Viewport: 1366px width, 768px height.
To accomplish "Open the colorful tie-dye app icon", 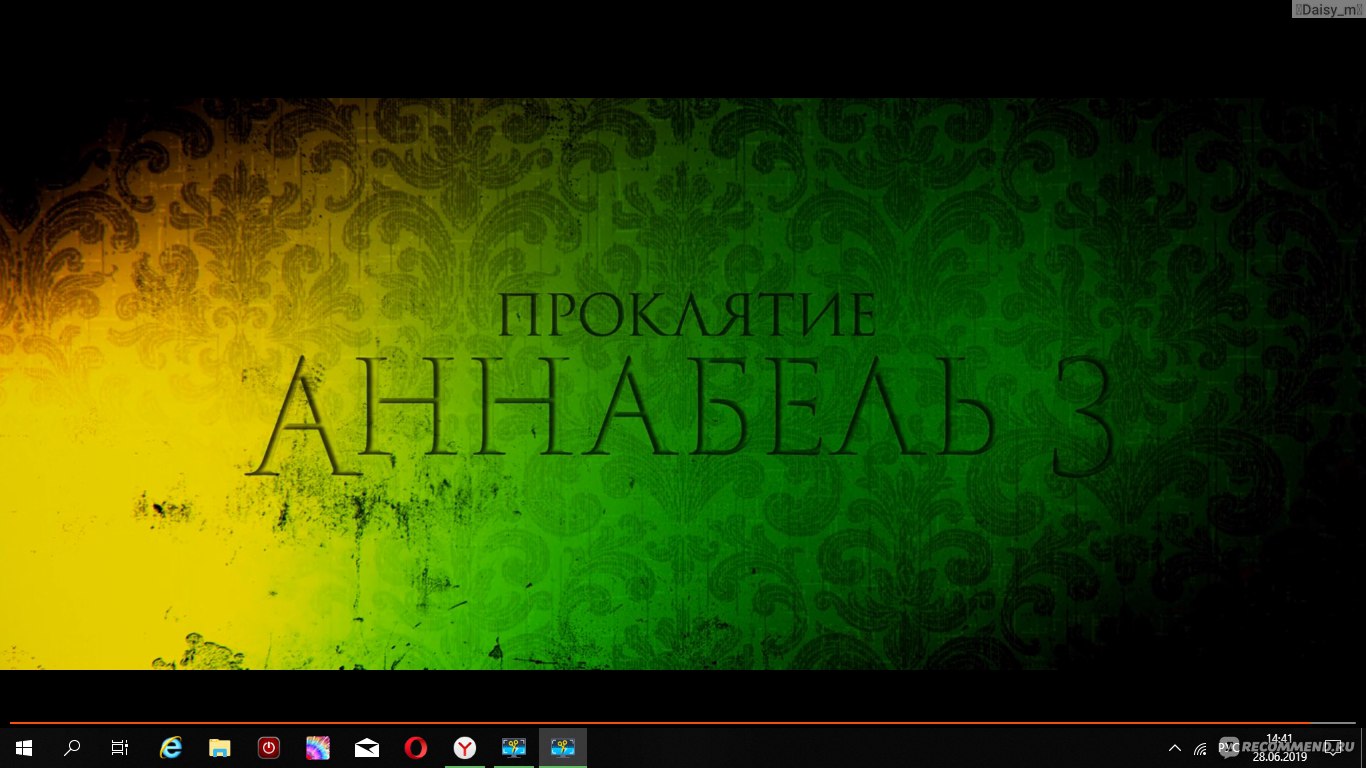I will [x=318, y=748].
